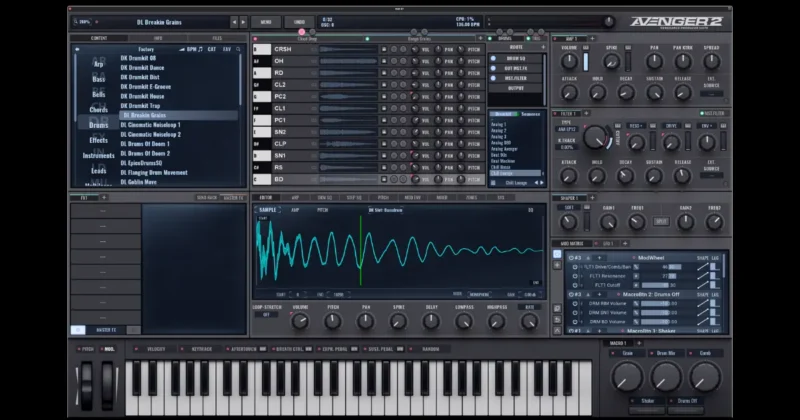Switch to the DRM SQ tab
Image resolution: width=800 pixels, height=420 pixels.
click(325, 197)
